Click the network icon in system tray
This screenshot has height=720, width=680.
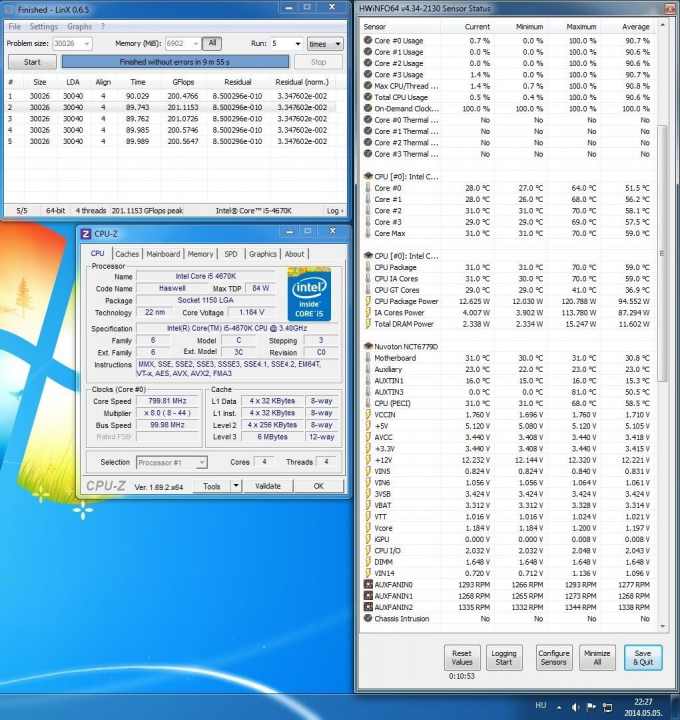[x=607, y=707]
